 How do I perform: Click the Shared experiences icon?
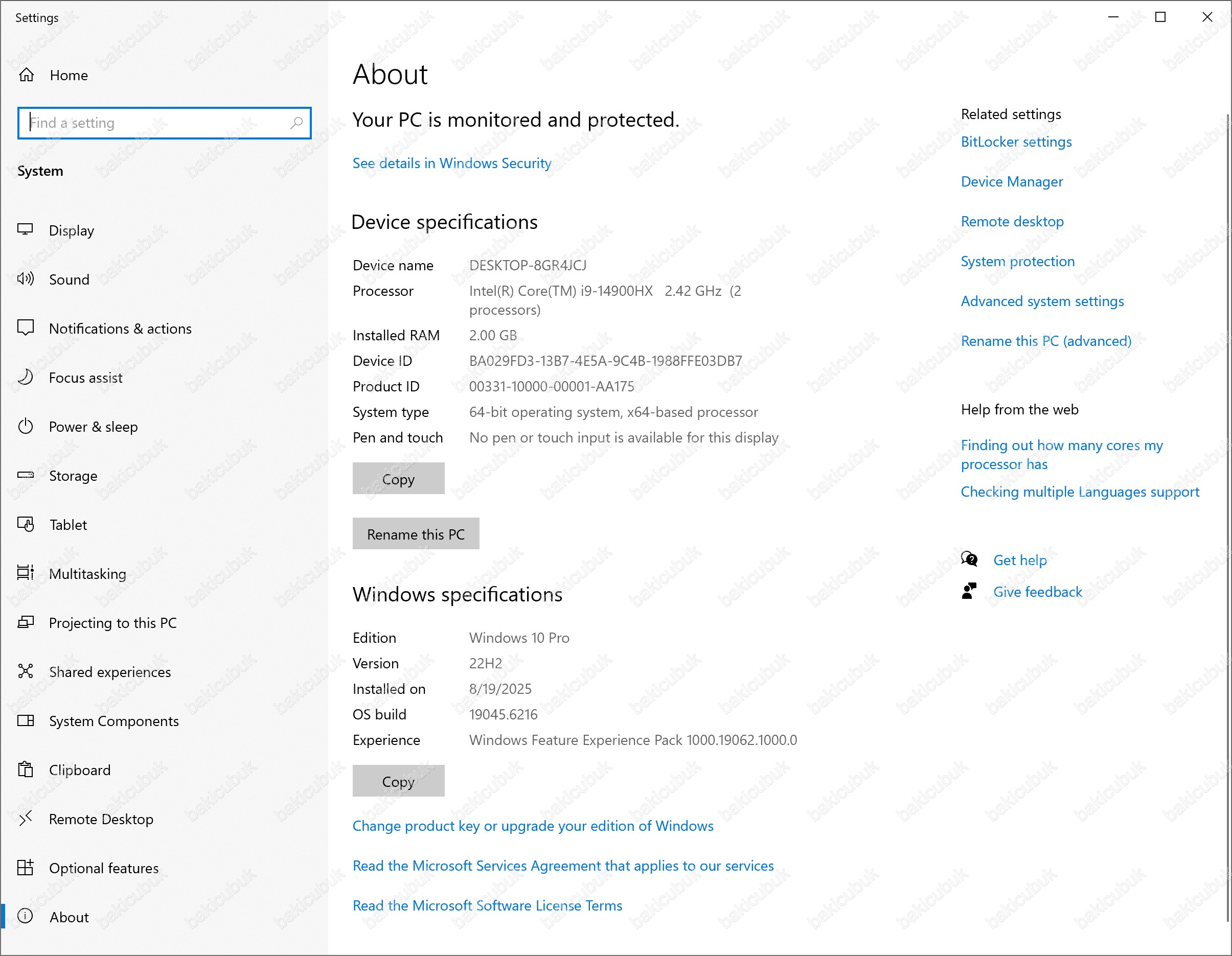pyautogui.click(x=26, y=671)
